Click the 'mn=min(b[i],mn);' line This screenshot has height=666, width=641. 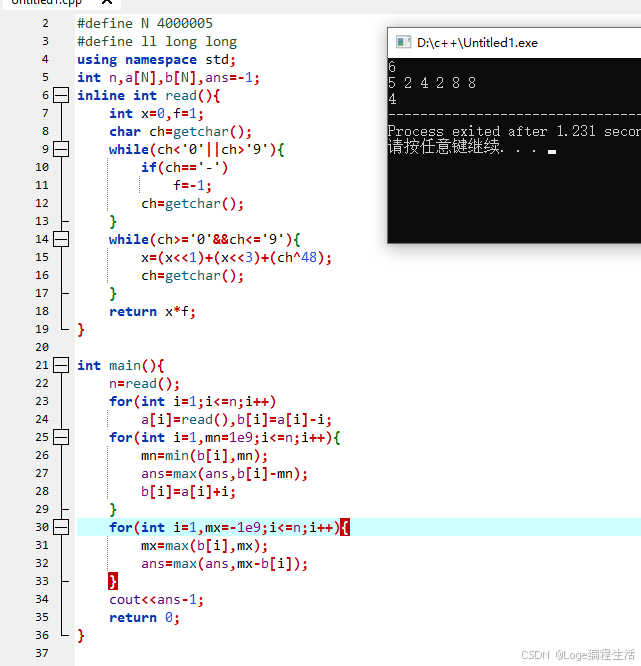(x=204, y=455)
